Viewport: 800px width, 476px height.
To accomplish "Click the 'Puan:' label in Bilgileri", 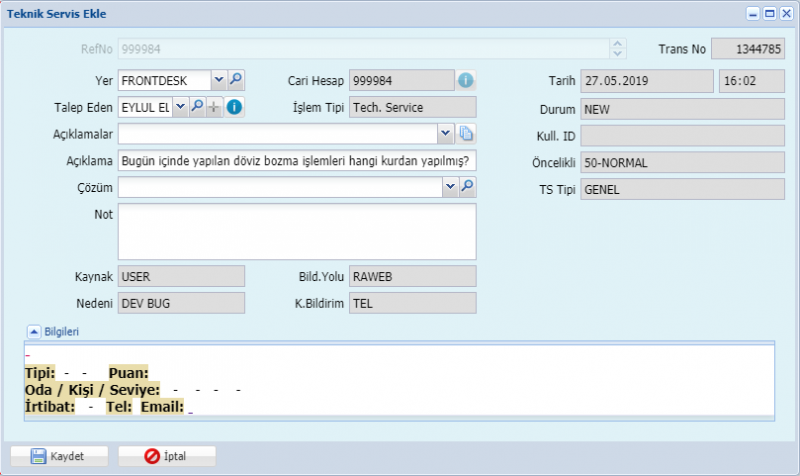I will [128, 373].
